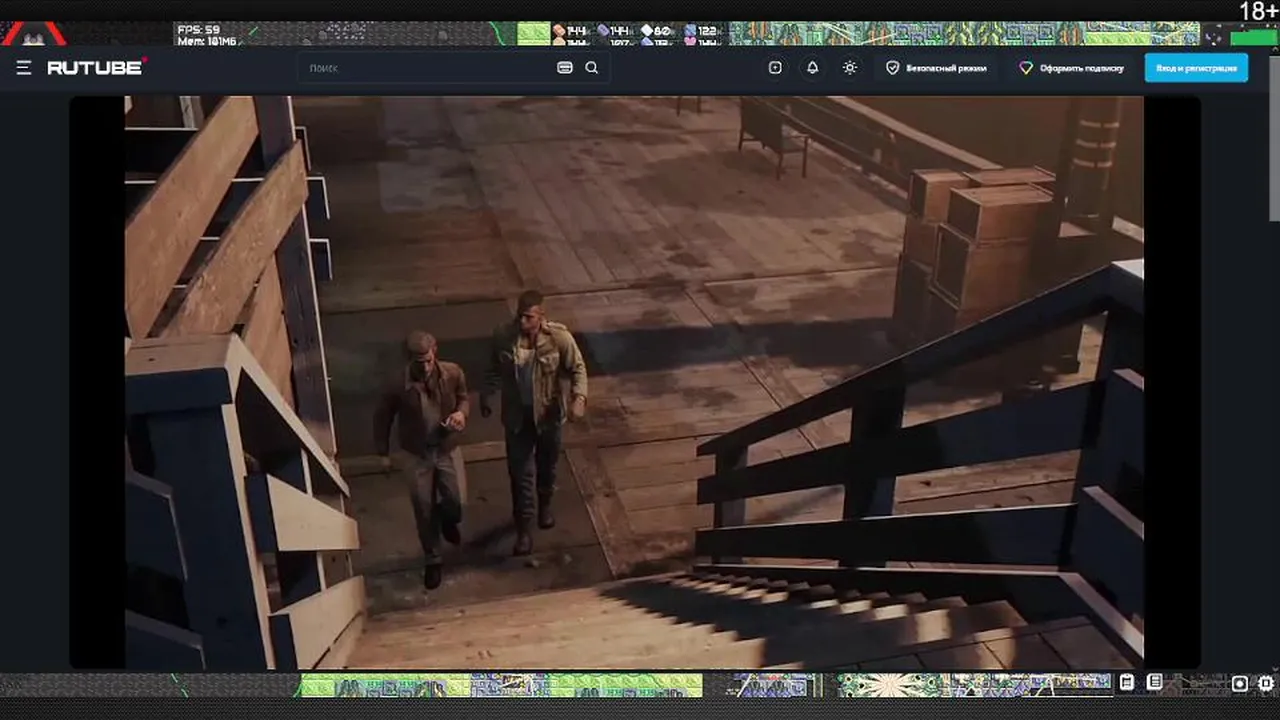Screen dimensions: 1280x720
Task: Open the Rutube hamburger menu
Action: (x=24, y=68)
